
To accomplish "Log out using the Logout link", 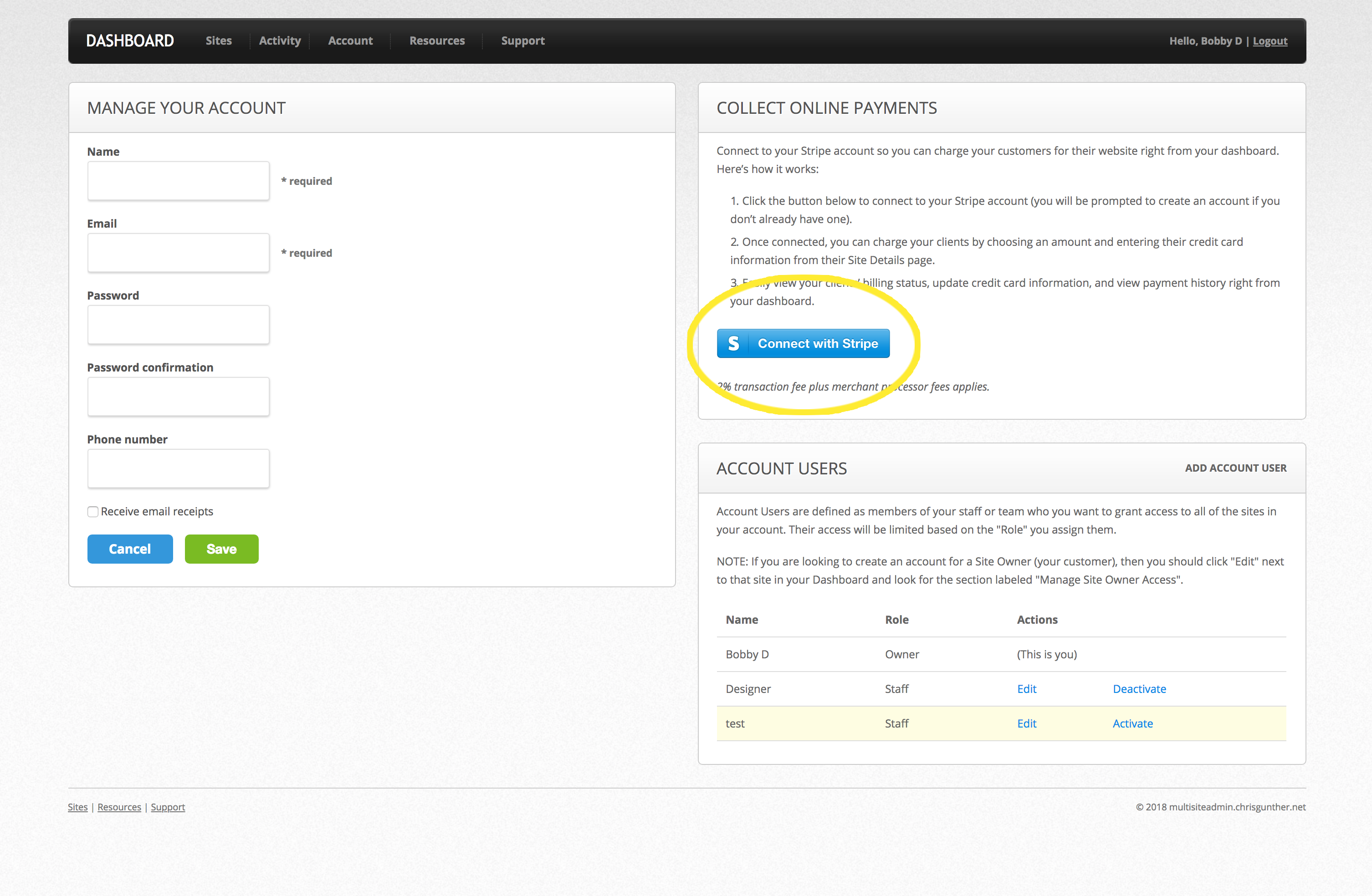I will tap(1270, 41).
